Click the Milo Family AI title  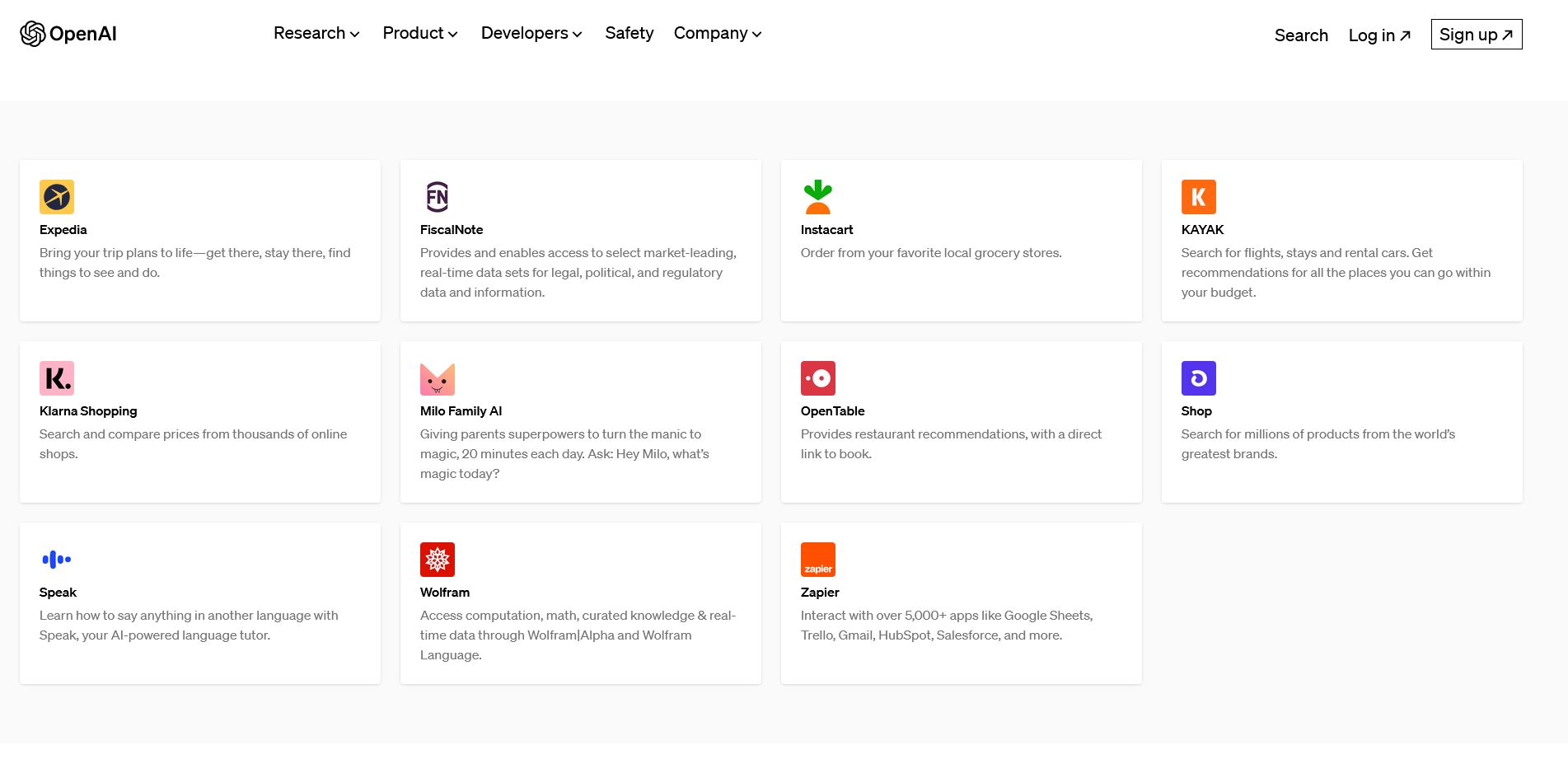tap(461, 411)
